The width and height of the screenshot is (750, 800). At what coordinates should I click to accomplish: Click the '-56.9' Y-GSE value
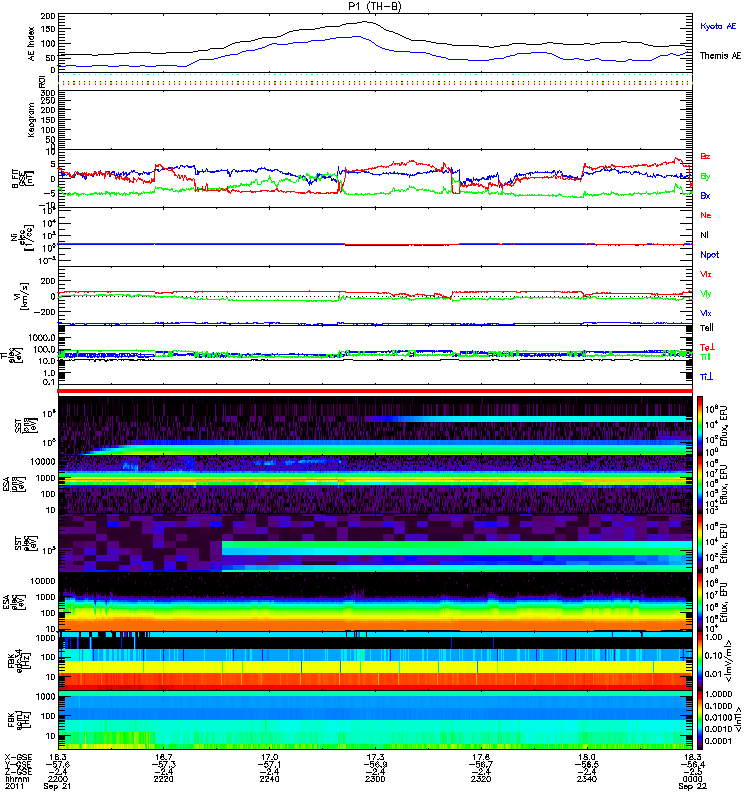pyautogui.click(x=375, y=764)
